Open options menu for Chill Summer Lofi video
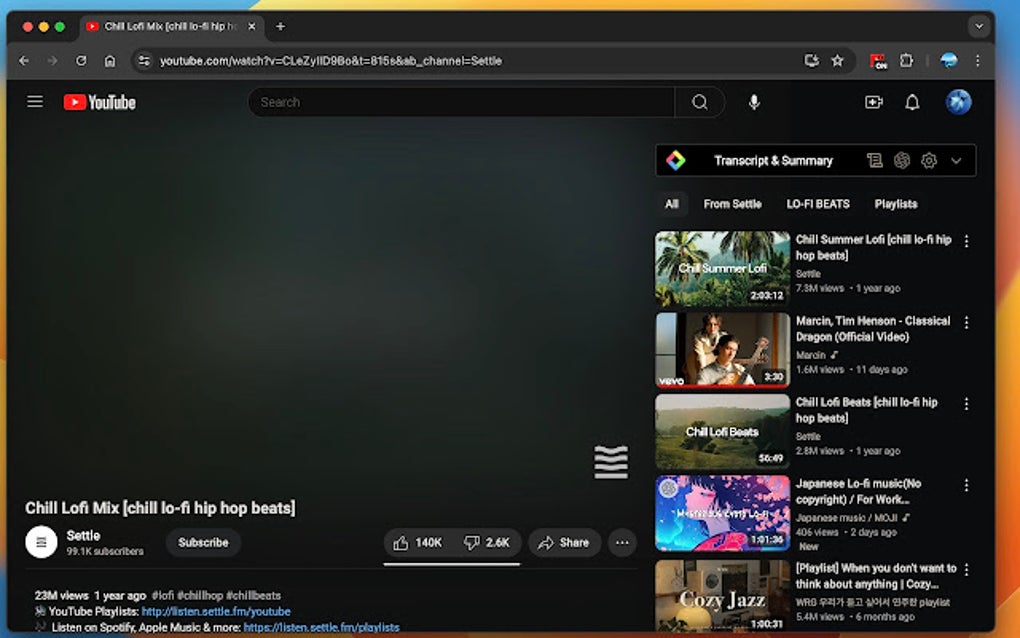This screenshot has width=1020, height=638. click(x=966, y=240)
